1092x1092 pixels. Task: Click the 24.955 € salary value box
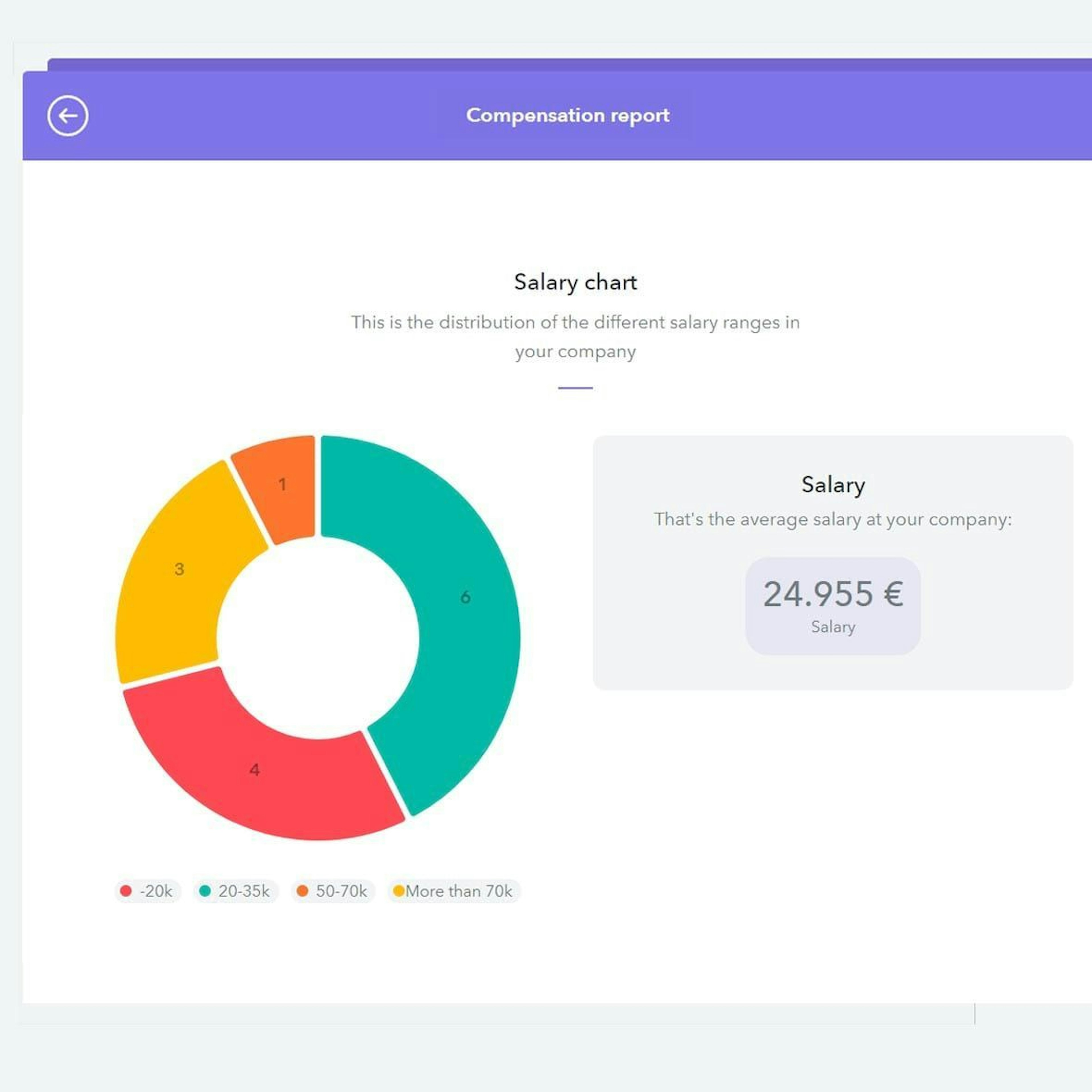833,606
